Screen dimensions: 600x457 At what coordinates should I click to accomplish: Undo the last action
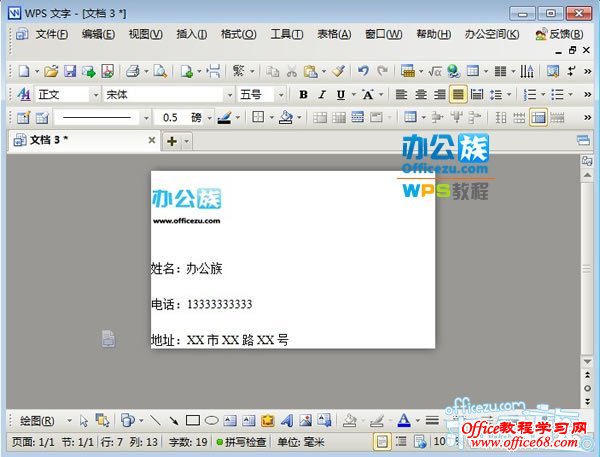(363, 71)
